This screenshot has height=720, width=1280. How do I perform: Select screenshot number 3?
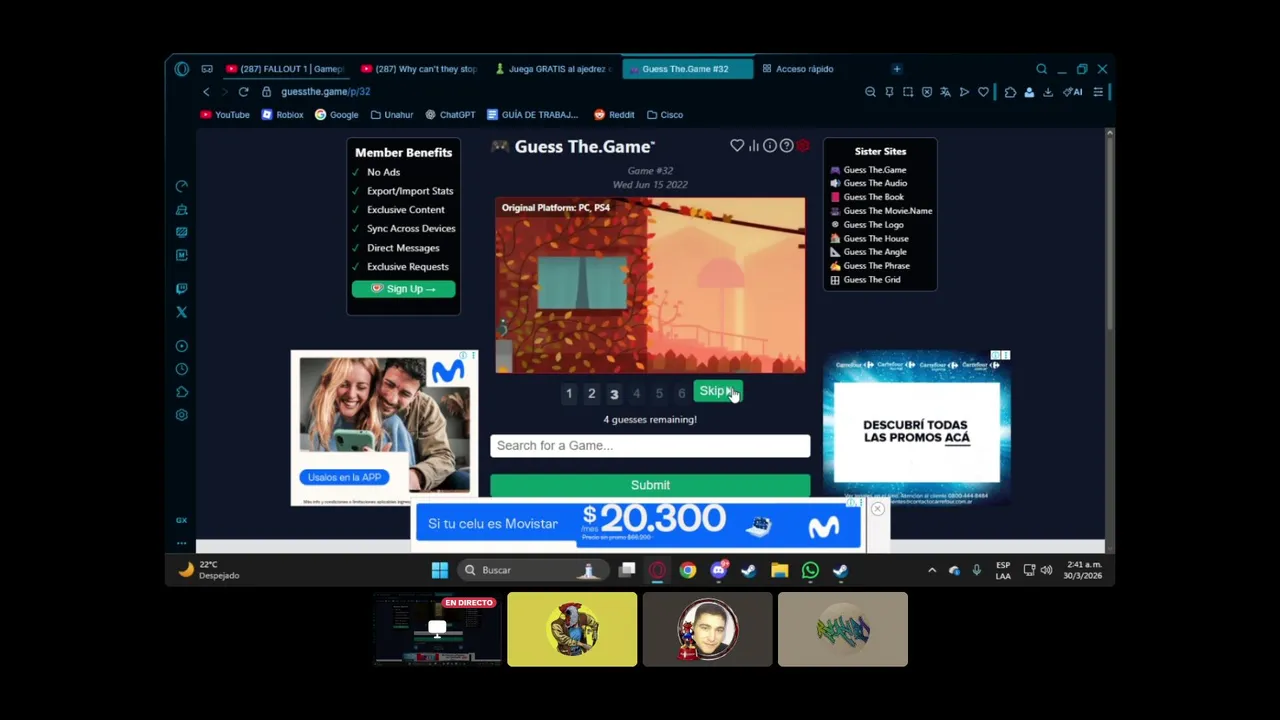coord(614,394)
